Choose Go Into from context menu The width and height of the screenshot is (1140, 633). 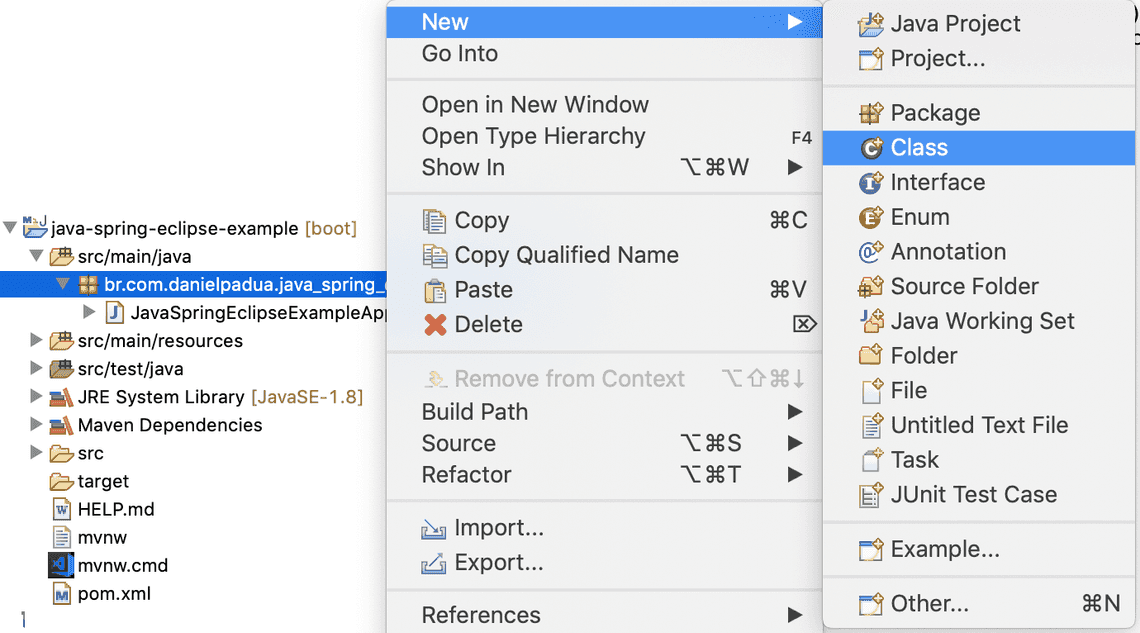coord(459,54)
